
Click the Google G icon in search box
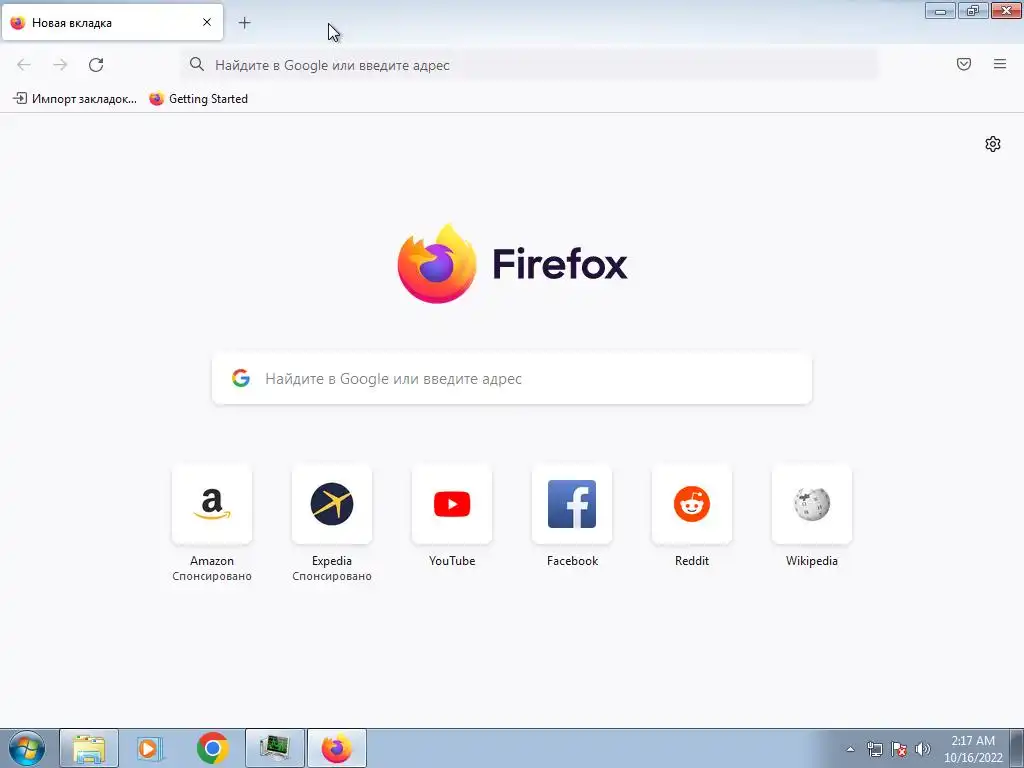coord(241,378)
